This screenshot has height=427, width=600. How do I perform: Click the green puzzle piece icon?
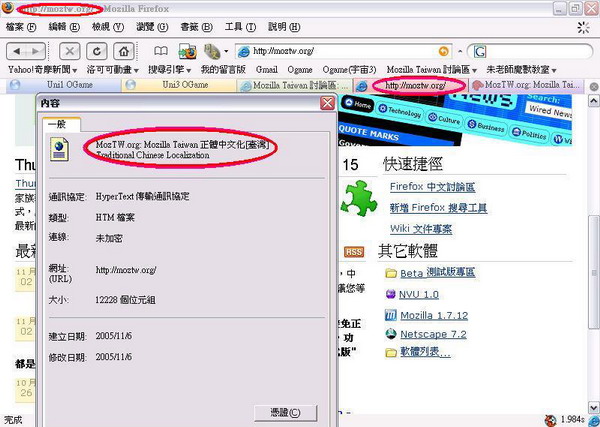(359, 198)
